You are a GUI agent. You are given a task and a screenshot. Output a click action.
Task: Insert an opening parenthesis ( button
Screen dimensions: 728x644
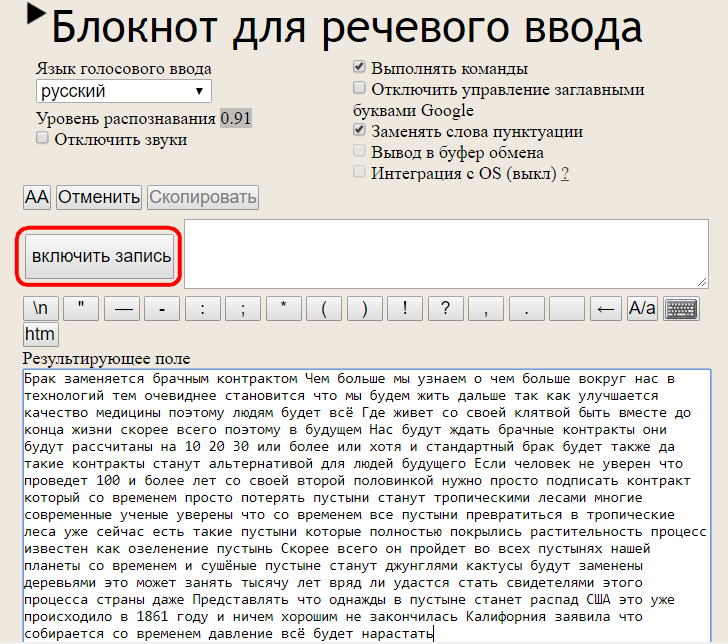point(324,309)
